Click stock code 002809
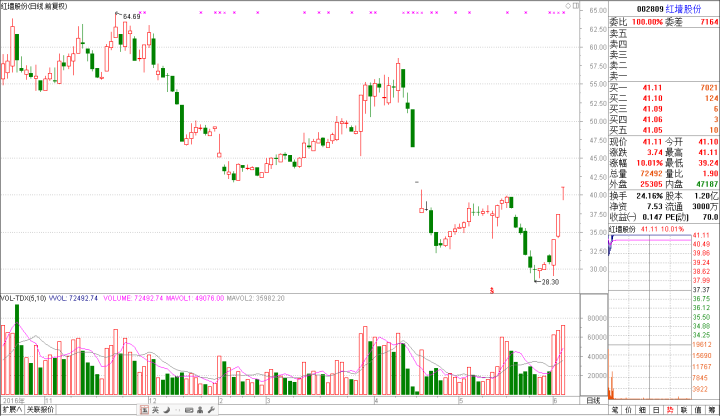Screen dimensions: 720x416 [650, 9]
